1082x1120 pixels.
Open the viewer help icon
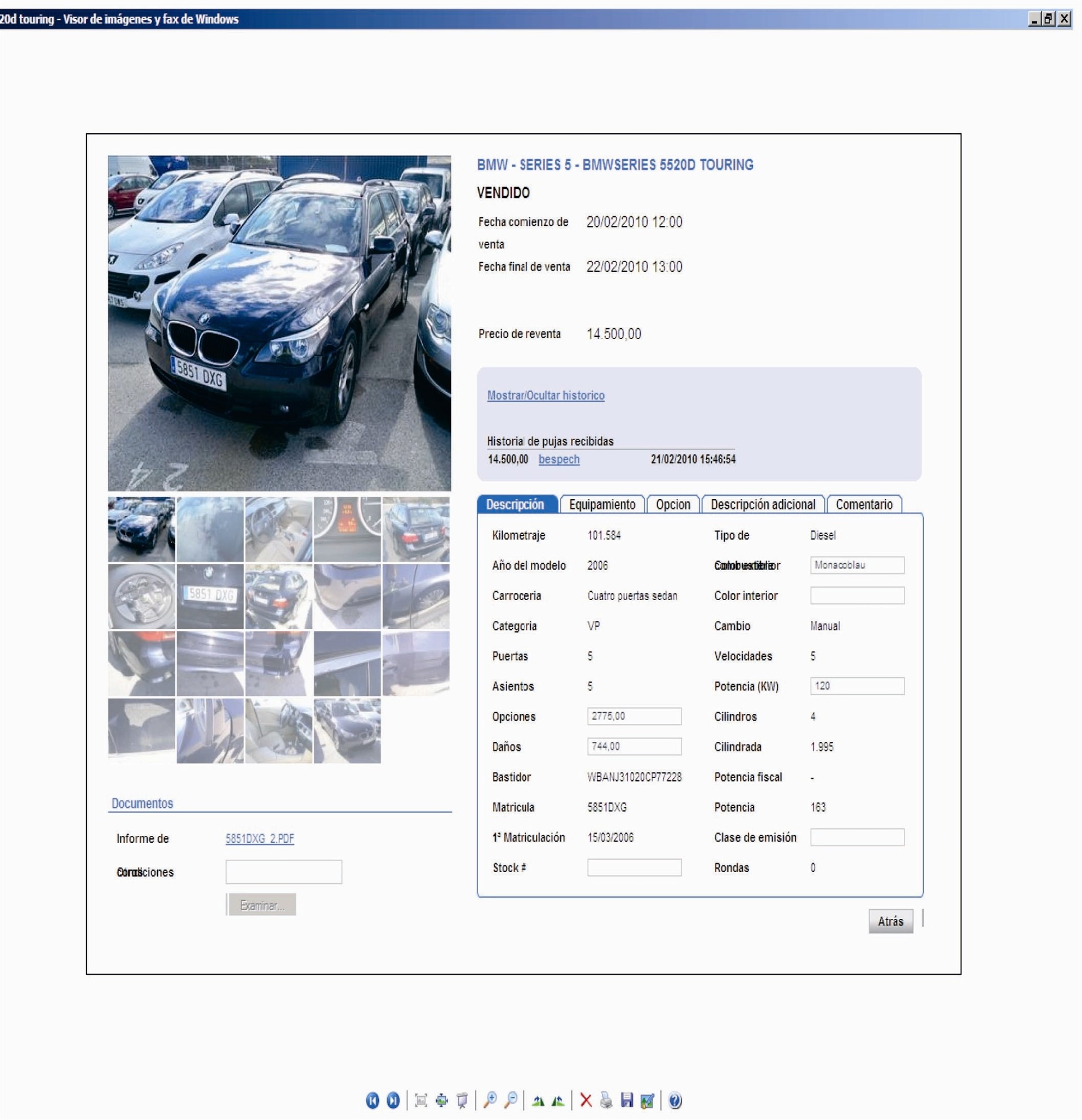click(675, 1100)
